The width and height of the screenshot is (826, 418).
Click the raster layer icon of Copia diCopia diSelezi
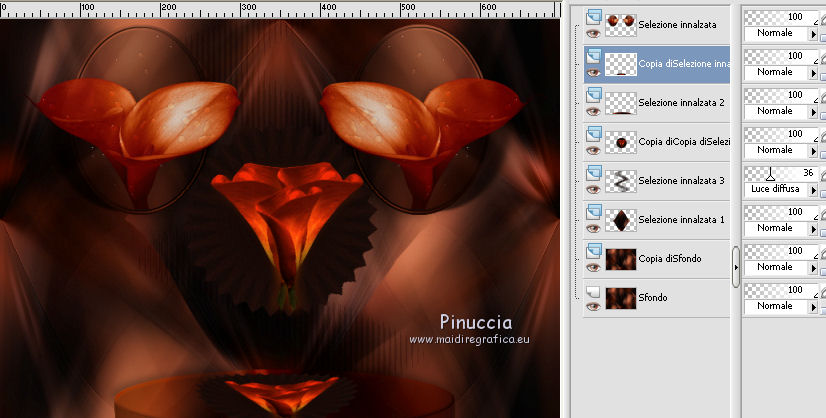(x=593, y=133)
